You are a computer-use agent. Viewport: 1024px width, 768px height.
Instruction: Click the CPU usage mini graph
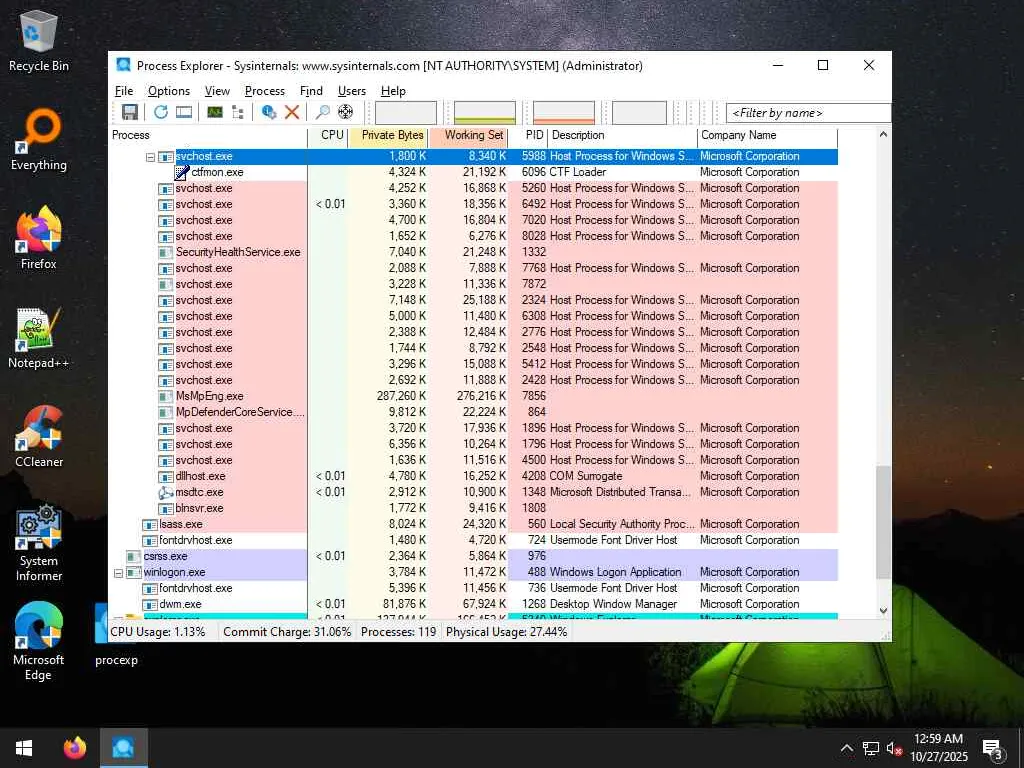point(406,112)
